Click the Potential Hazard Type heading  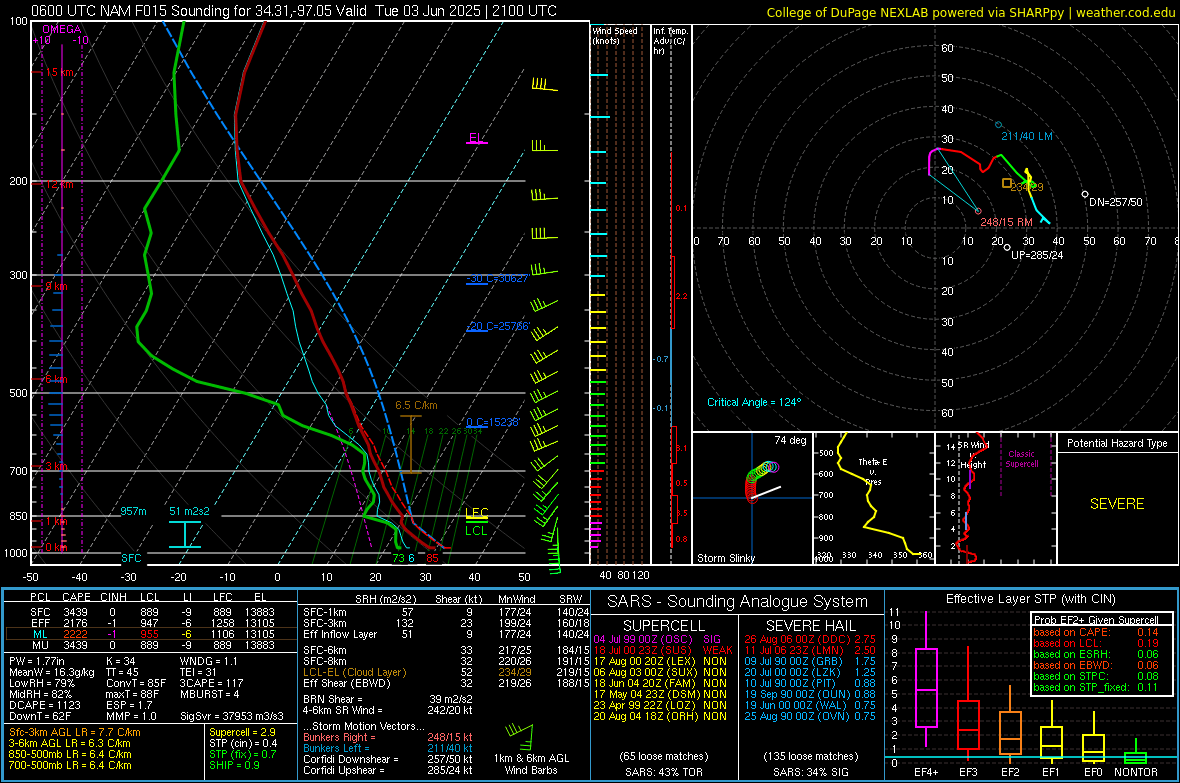tap(1117, 443)
